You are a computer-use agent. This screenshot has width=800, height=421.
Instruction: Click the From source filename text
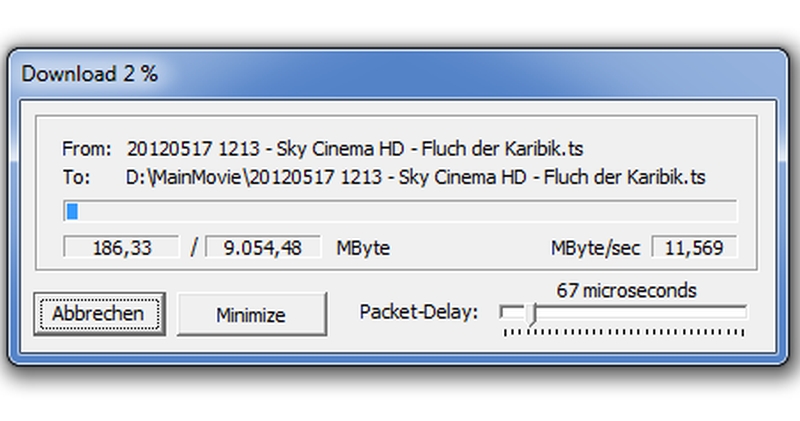coord(355,150)
